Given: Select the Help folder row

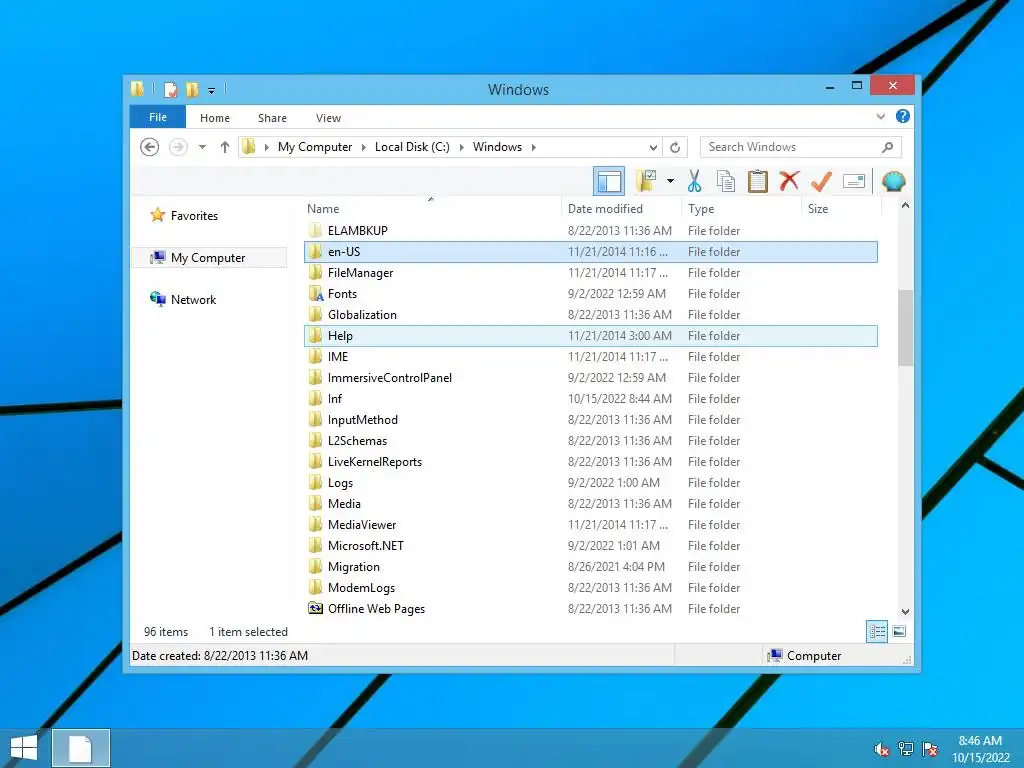Looking at the screenshot, I should [x=591, y=336].
